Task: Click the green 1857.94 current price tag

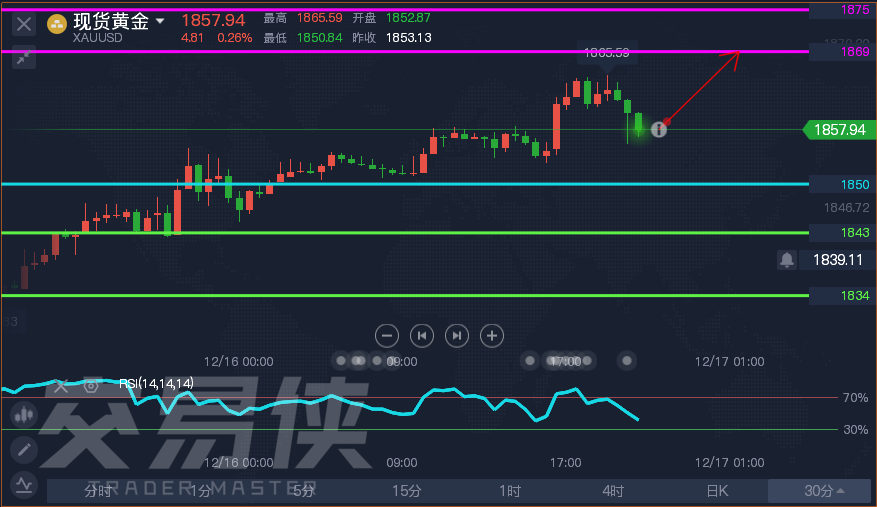Action: [x=838, y=130]
